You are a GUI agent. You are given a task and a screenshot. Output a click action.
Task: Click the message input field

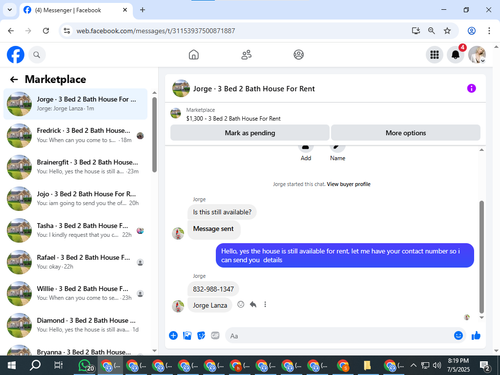pyautogui.click(x=339, y=336)
